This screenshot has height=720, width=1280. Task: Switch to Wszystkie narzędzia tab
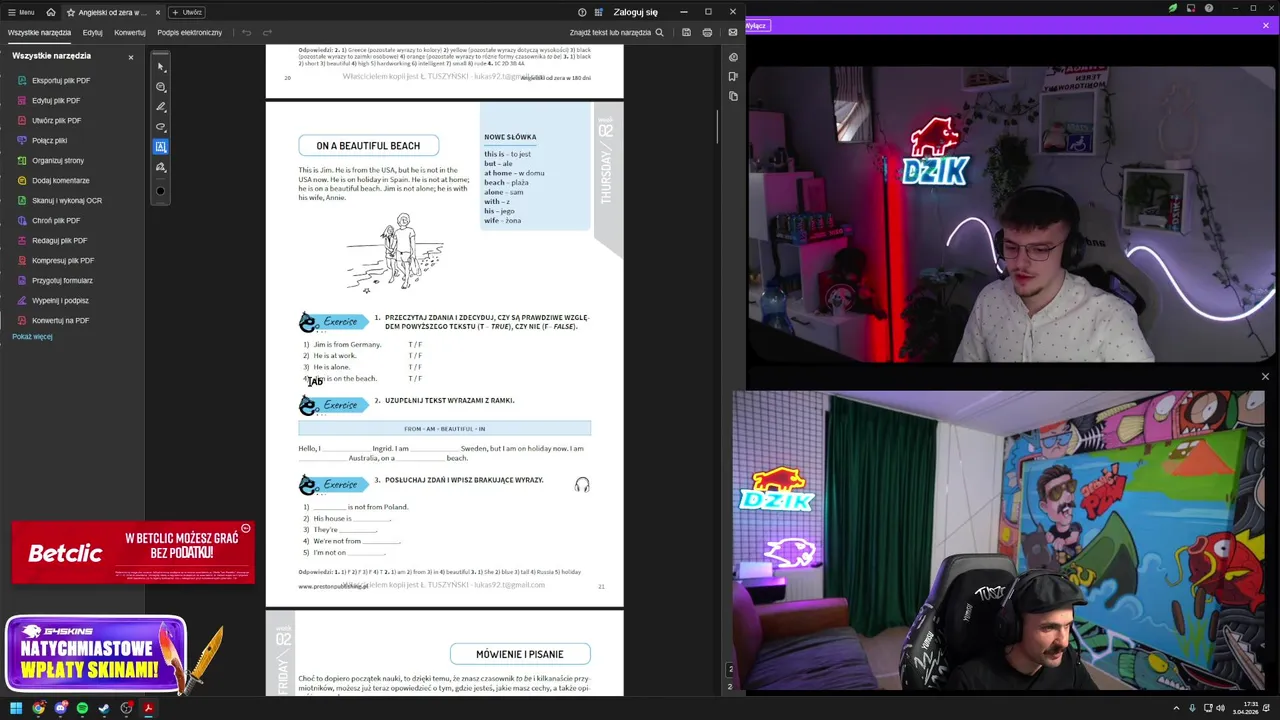[x=40, y=32]
